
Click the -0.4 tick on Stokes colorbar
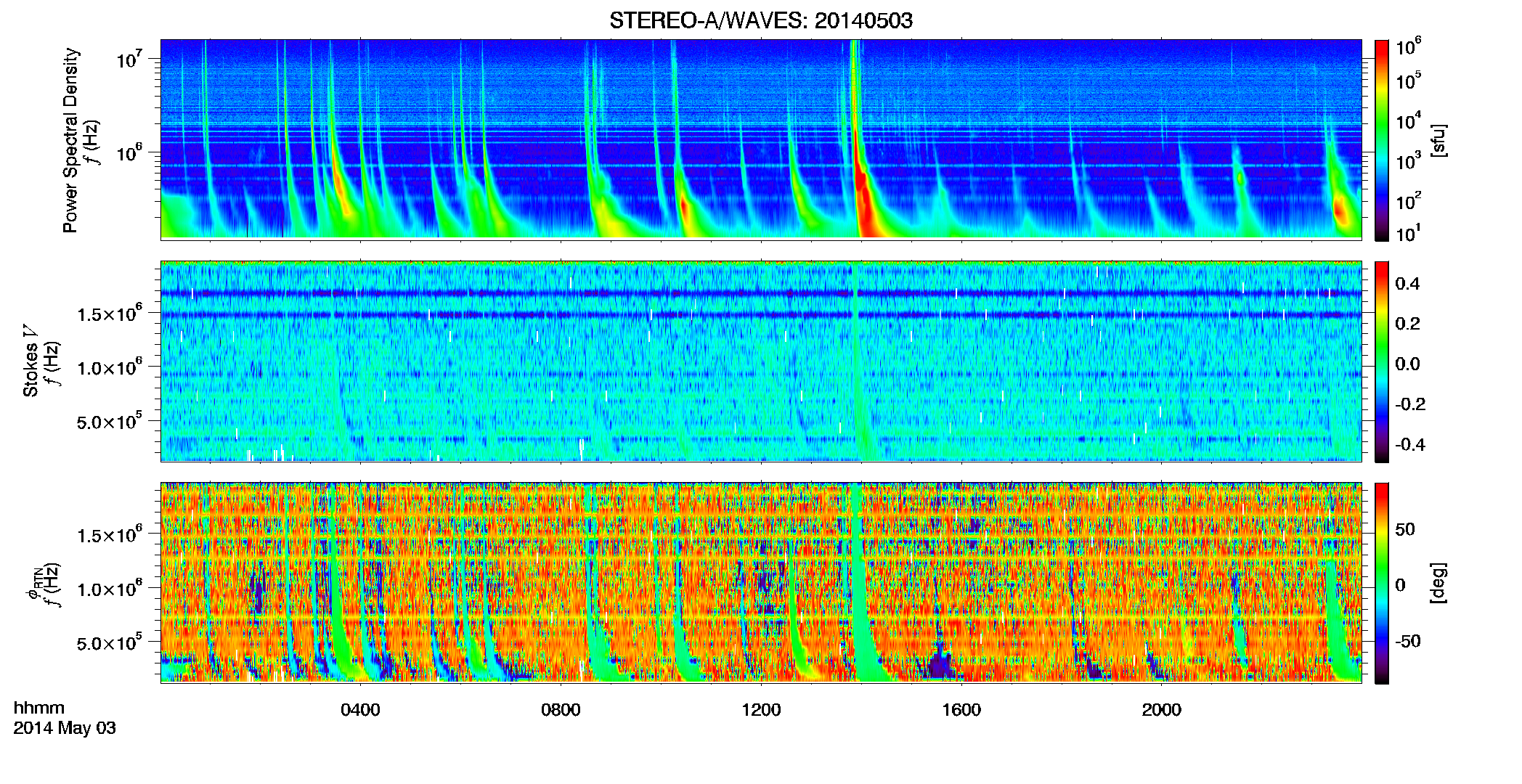click(x=1410, y=444)
